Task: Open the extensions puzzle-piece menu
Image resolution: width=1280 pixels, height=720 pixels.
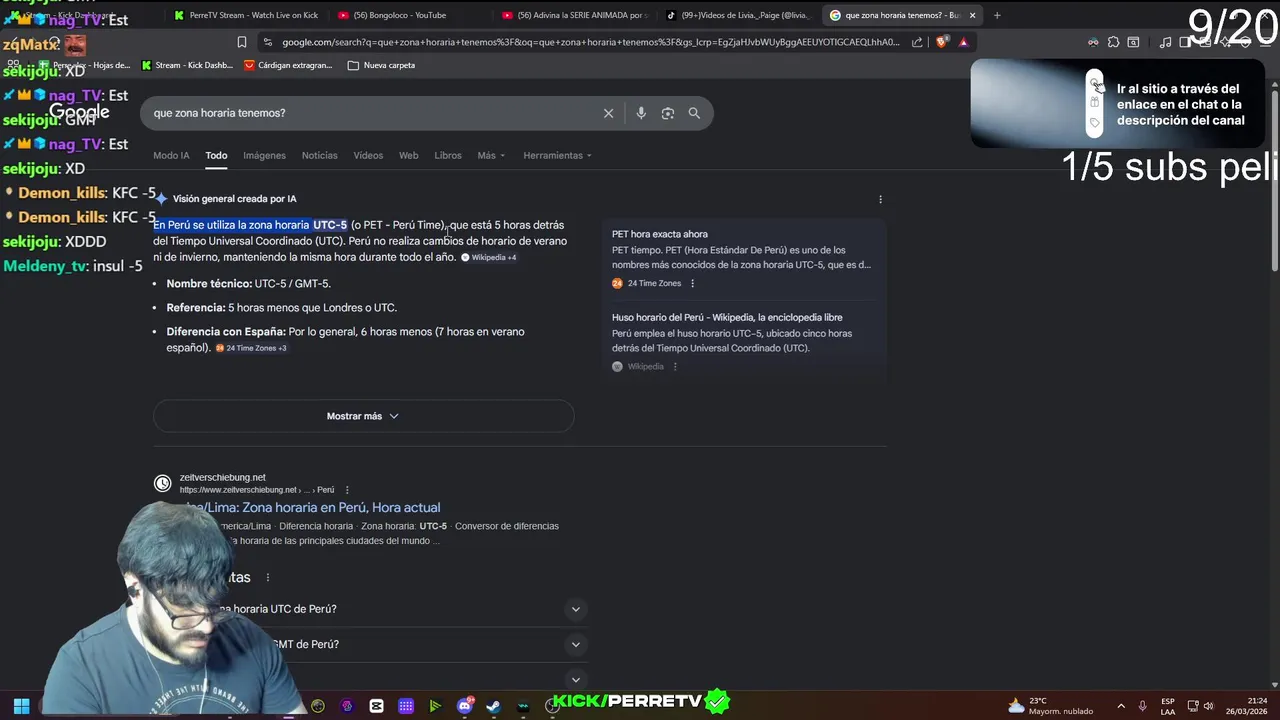Action: pos(1113,42)
